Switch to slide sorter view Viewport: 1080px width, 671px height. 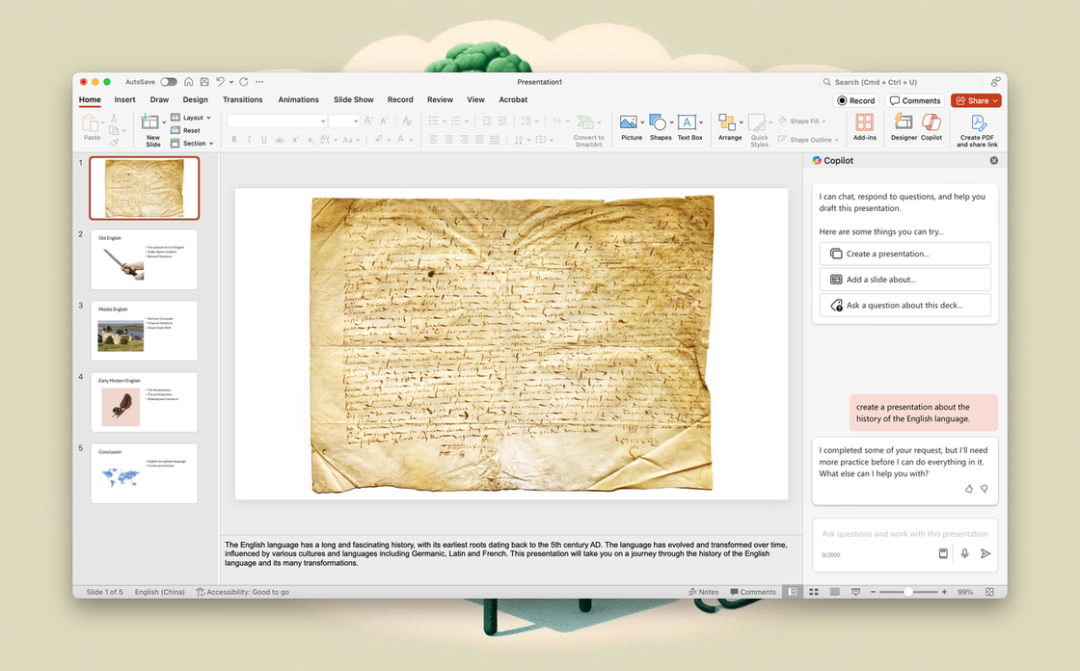click(813, 592)
